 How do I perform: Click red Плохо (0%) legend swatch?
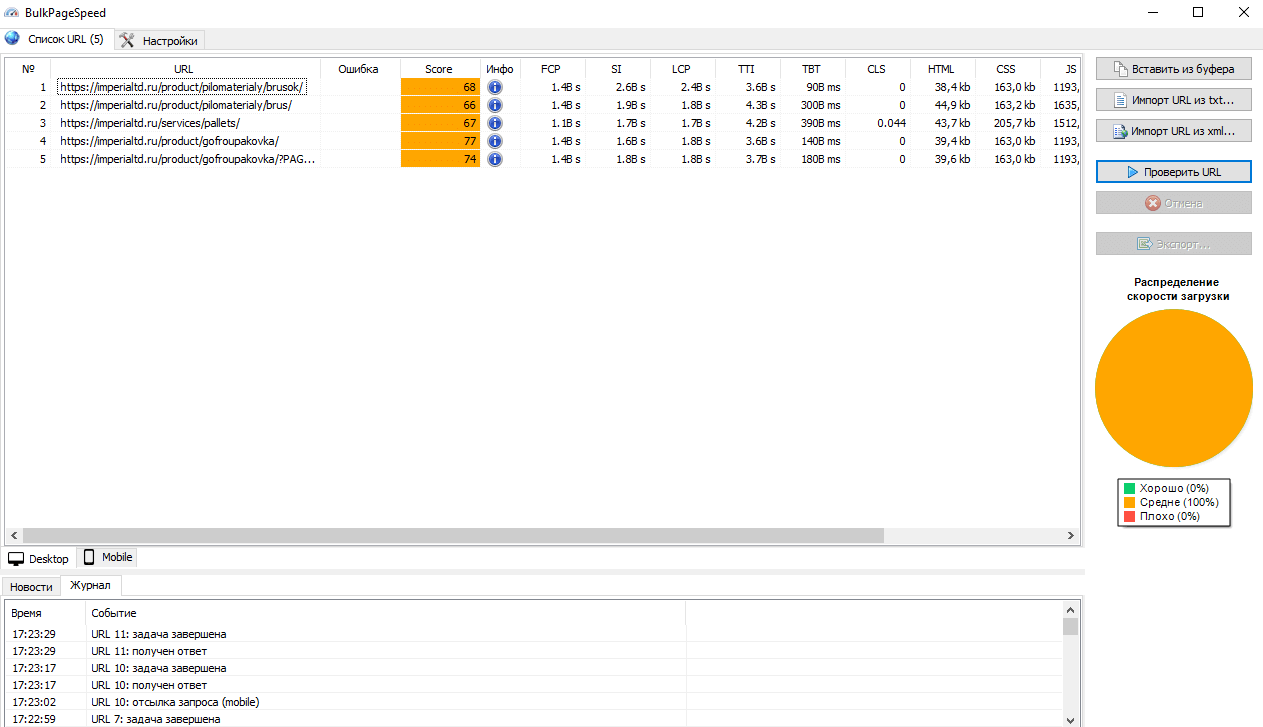pos(1130,516)
